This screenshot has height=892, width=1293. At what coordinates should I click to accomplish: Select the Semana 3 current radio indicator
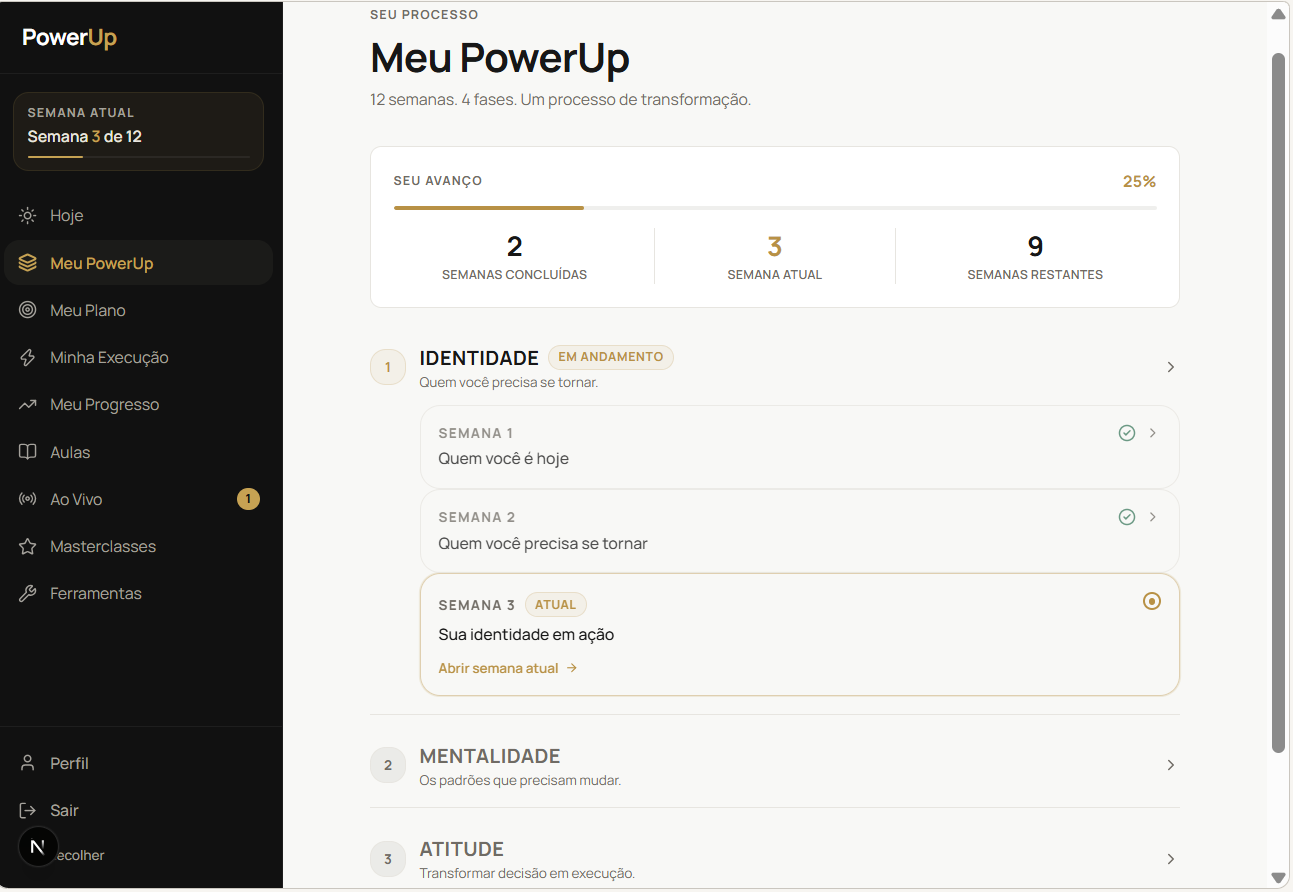coord(1152,601)
